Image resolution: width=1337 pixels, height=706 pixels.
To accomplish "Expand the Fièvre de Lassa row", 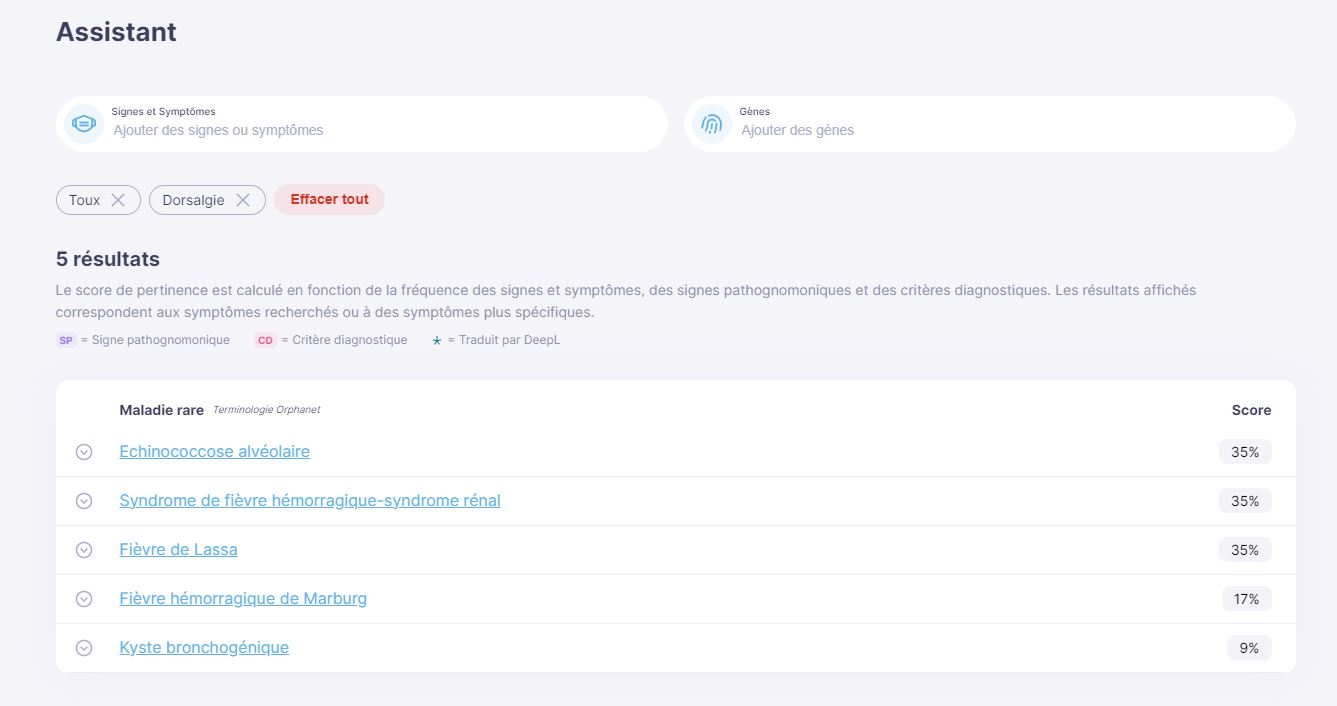I will (84, 550).
